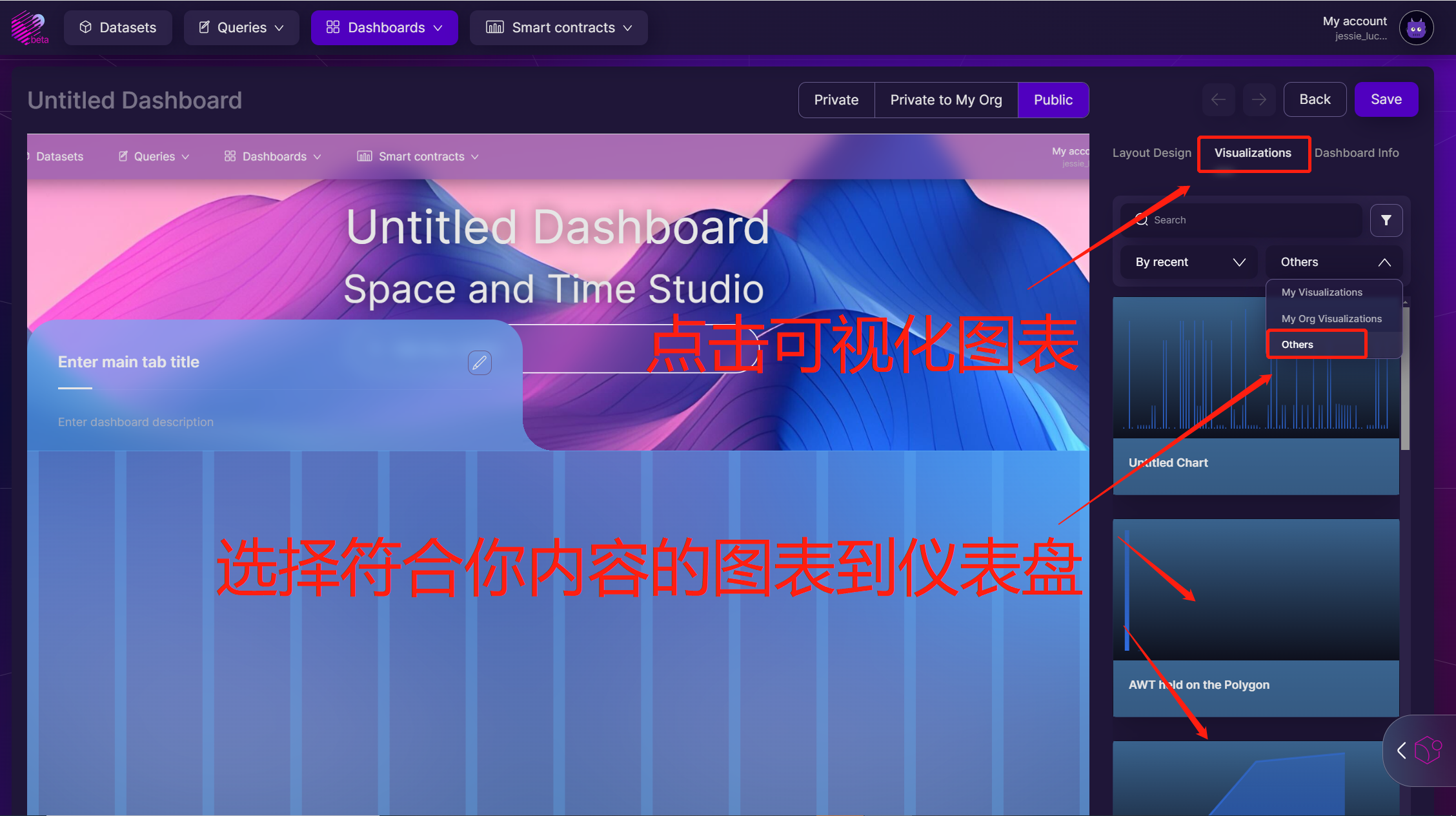This screenshot has width=1456, height=816.
Task: Open the Smart contracts dropdown
Action: tap(559, 28)
